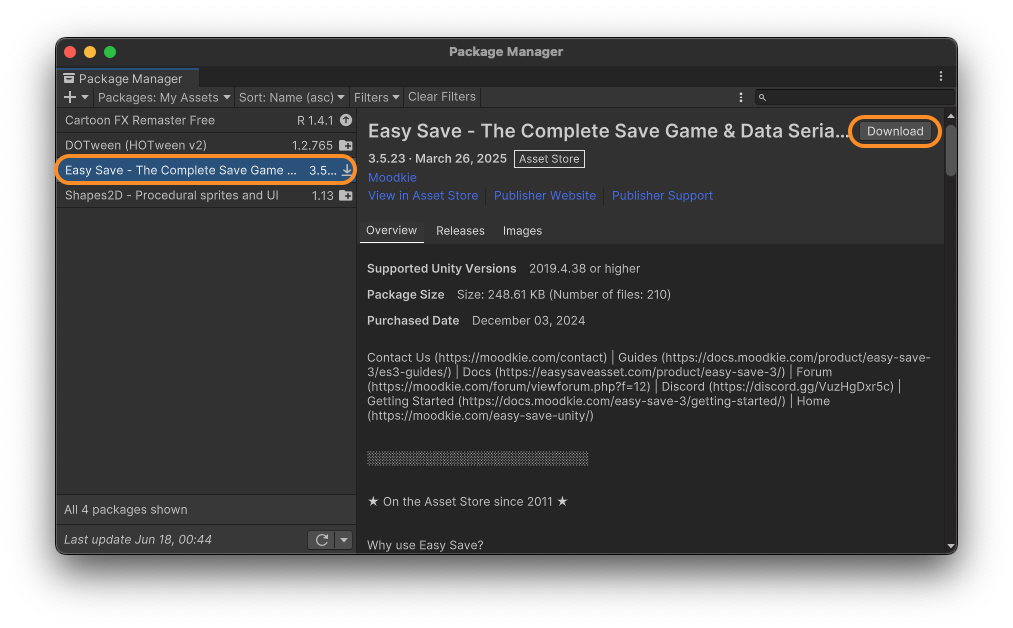Image resolution: width=1013 pixels, height=628 pixels.
Task: Open the Publisher Support link
Action: click(662, 196)
